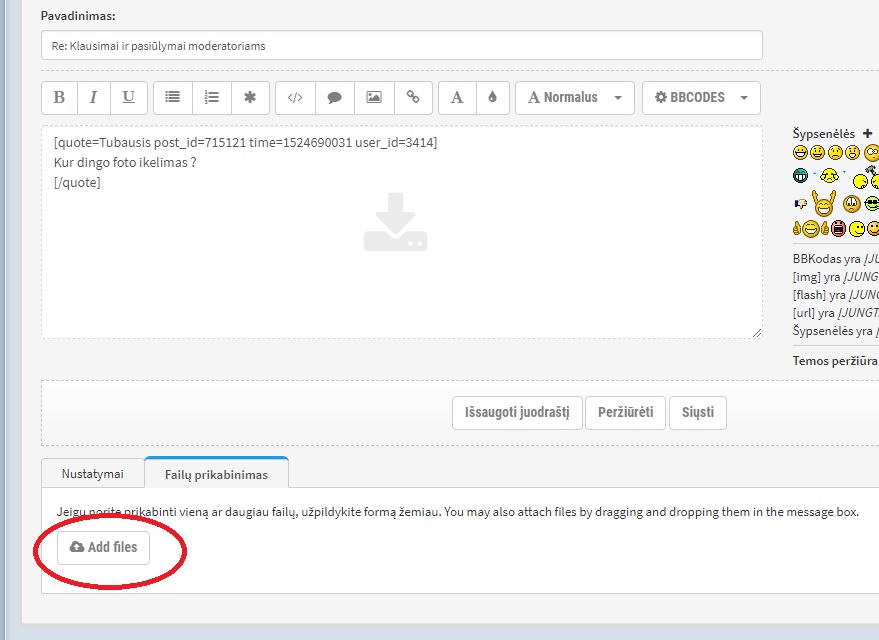Open the BBCODES dropdown menu
The width and height of the screenshot is (879, 640).
coord(701,98)
